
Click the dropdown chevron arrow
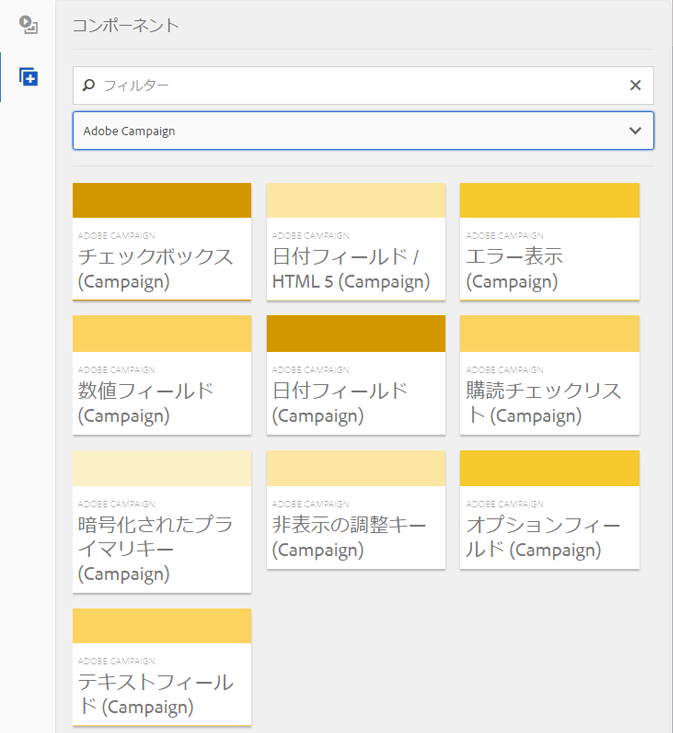click(x=635, y=130)
